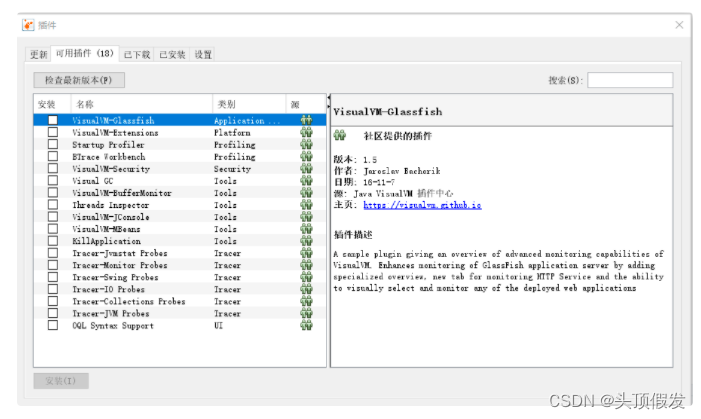Click the source icon in VisualVM-BufferMonitor row
Image resolution: width=701 pixels, height=419 pixels.
pyautogui.click(x=306, y=193)
